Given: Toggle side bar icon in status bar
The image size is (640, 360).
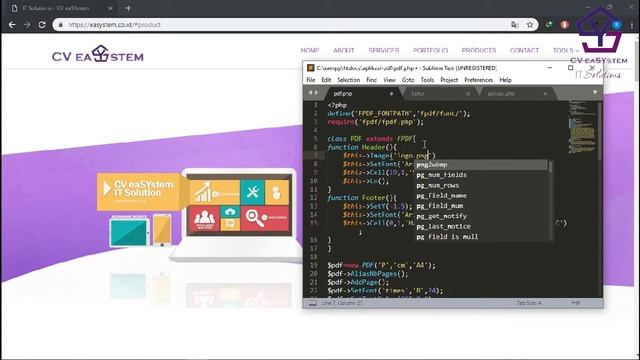Looking at the screenshot, I should tap(312, 303).
